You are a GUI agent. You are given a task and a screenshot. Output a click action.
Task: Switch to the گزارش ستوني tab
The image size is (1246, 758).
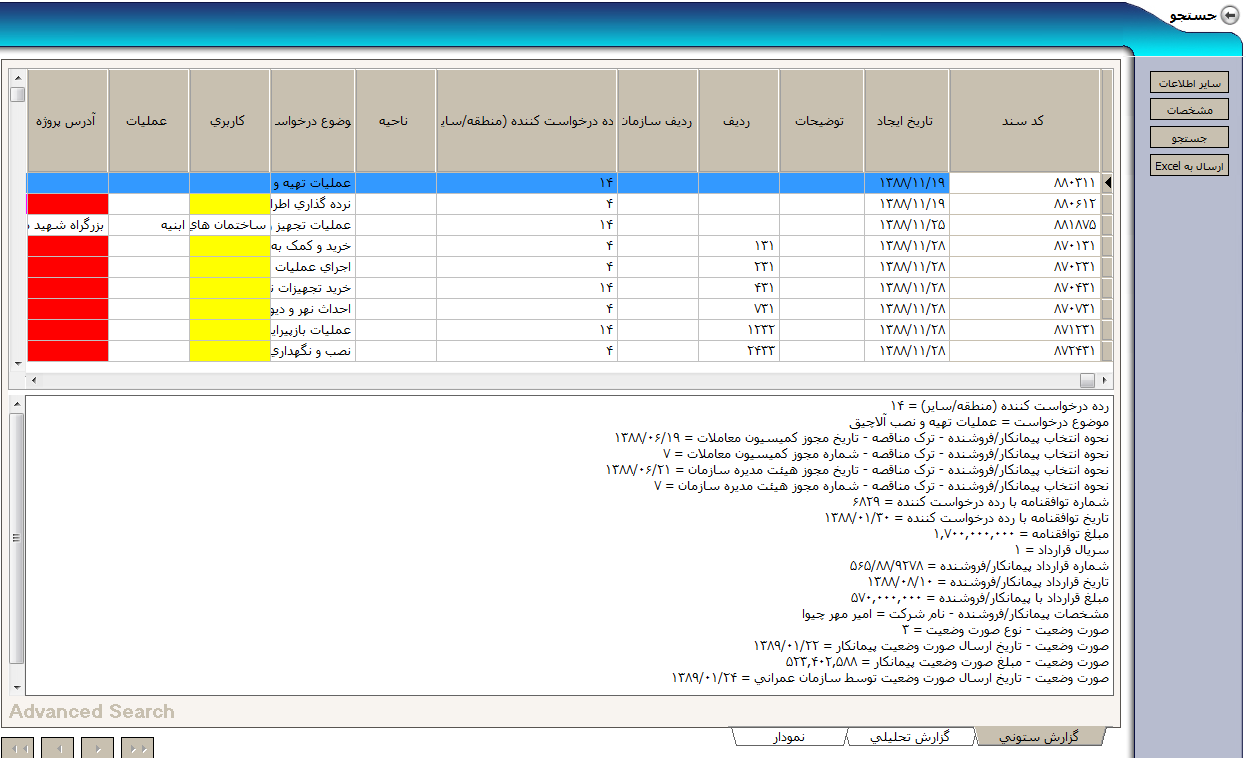pos(1040,737)
